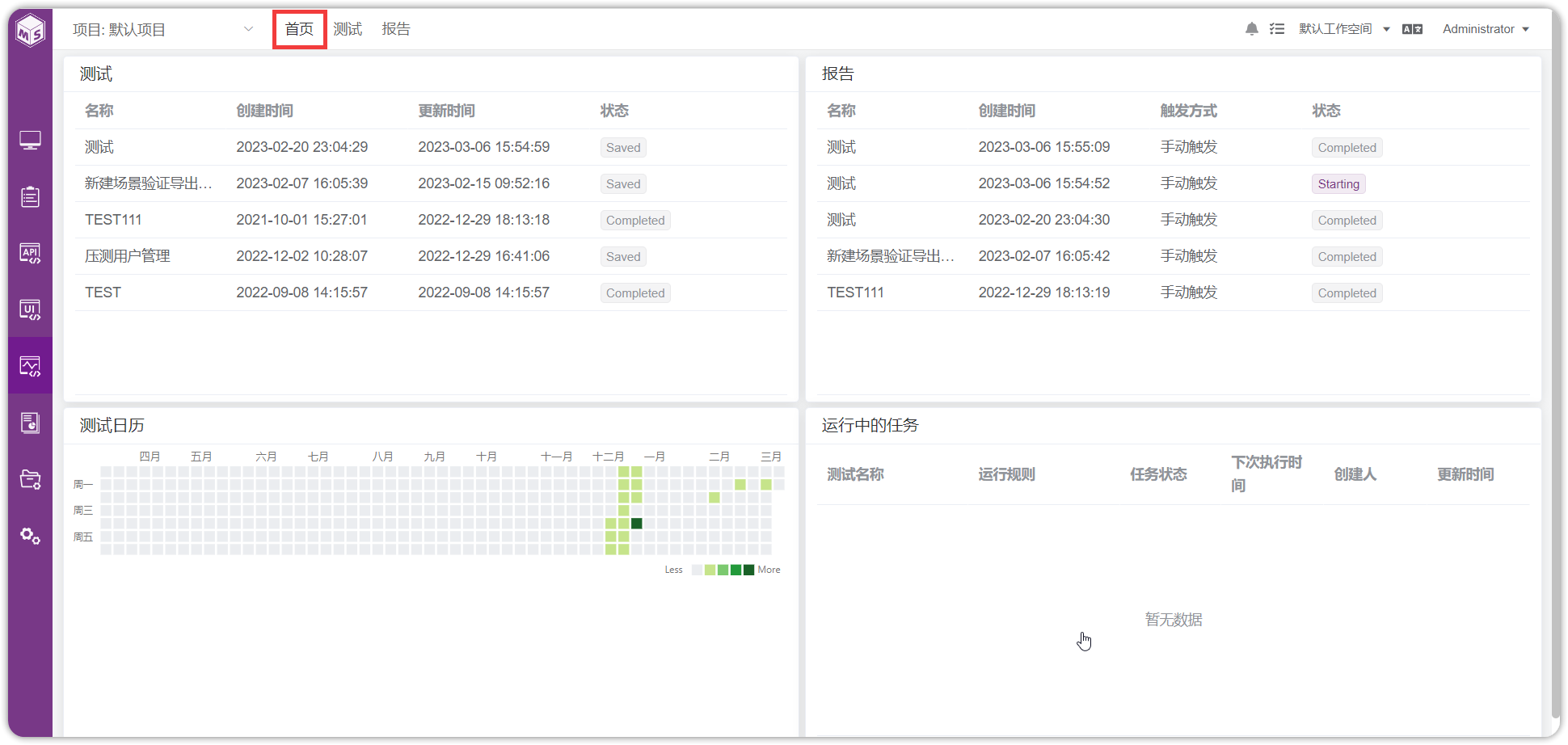1568x745 pixels.
Task: Click update time 2022-12-29 16:41:06
Action: click(483, 256)
